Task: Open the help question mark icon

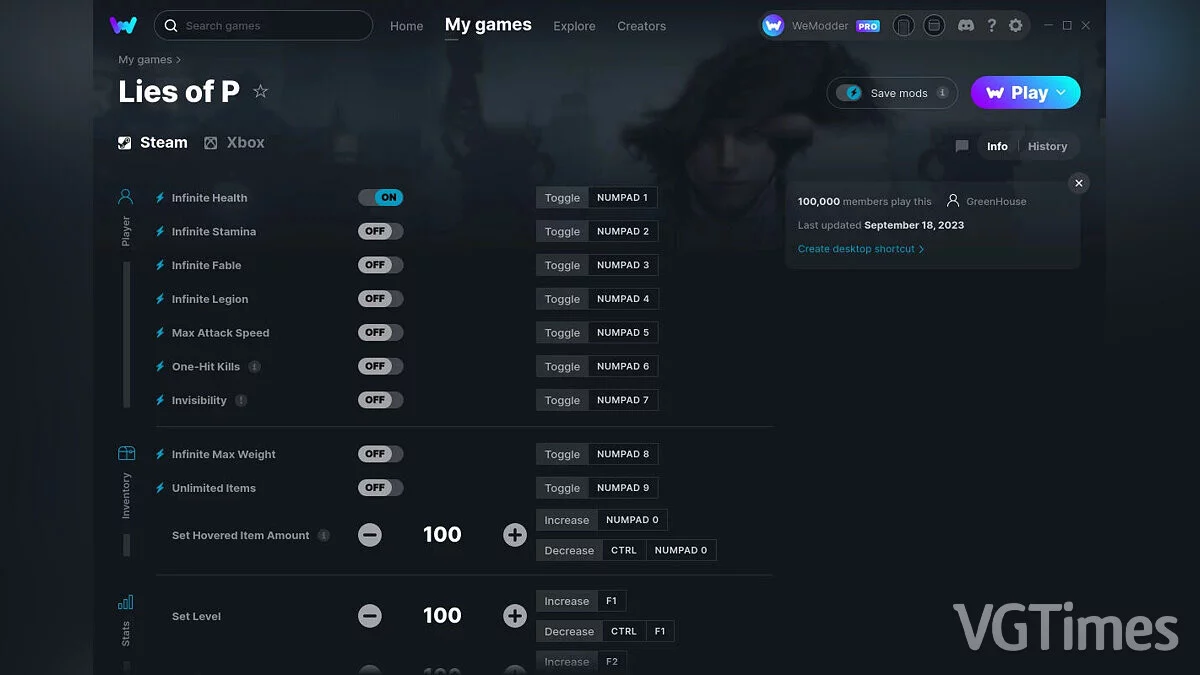Action: [x=991, y=25]
